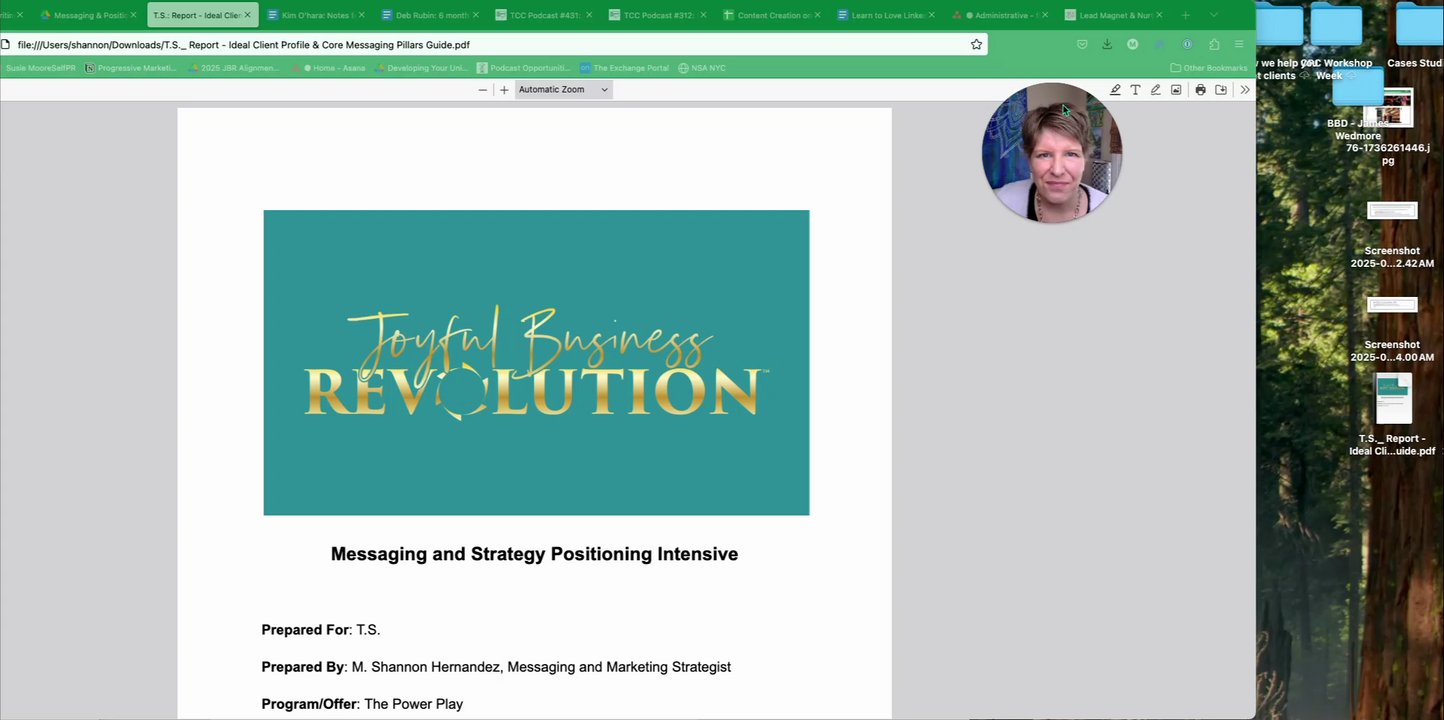
Task: Switch to Content Creation tab
Action: tap(772, 15)
